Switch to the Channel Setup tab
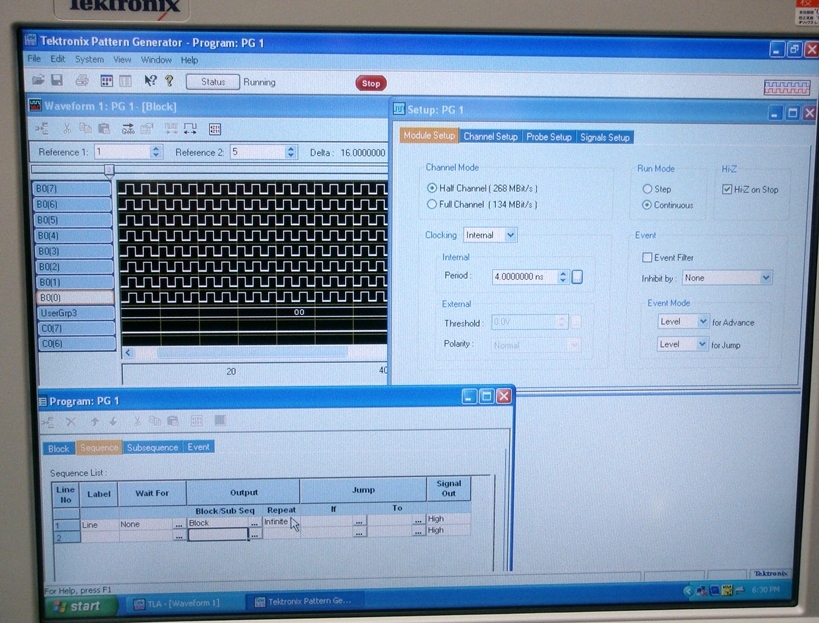 490,136
